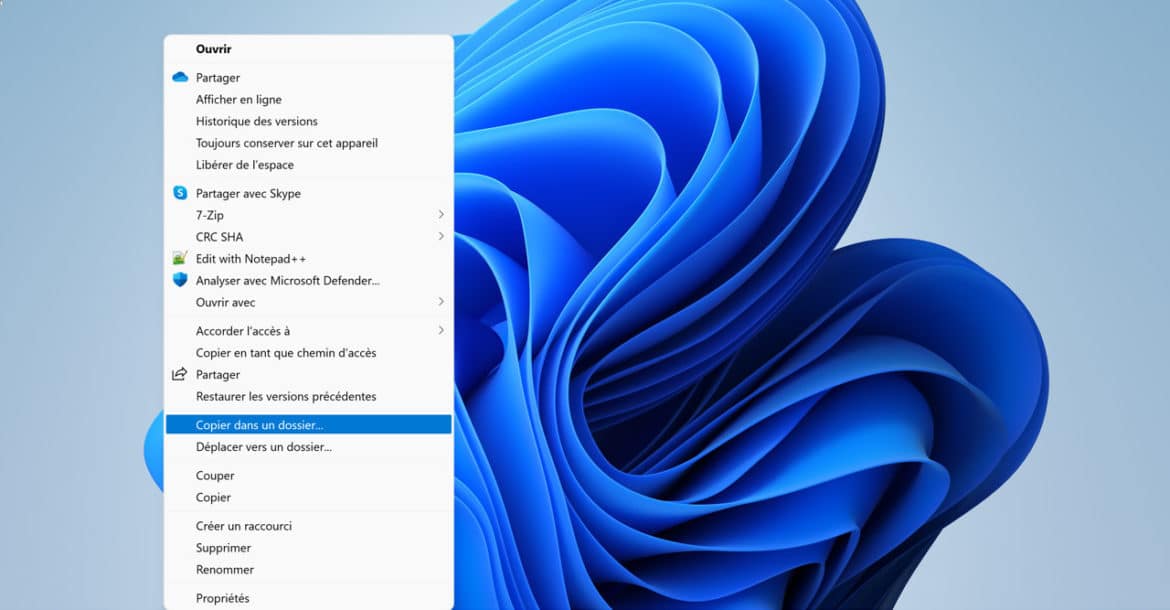Viewport: 1170px width, 610px height.
Task: Click Créer un raccourci
Action: [x=243, y=526]
